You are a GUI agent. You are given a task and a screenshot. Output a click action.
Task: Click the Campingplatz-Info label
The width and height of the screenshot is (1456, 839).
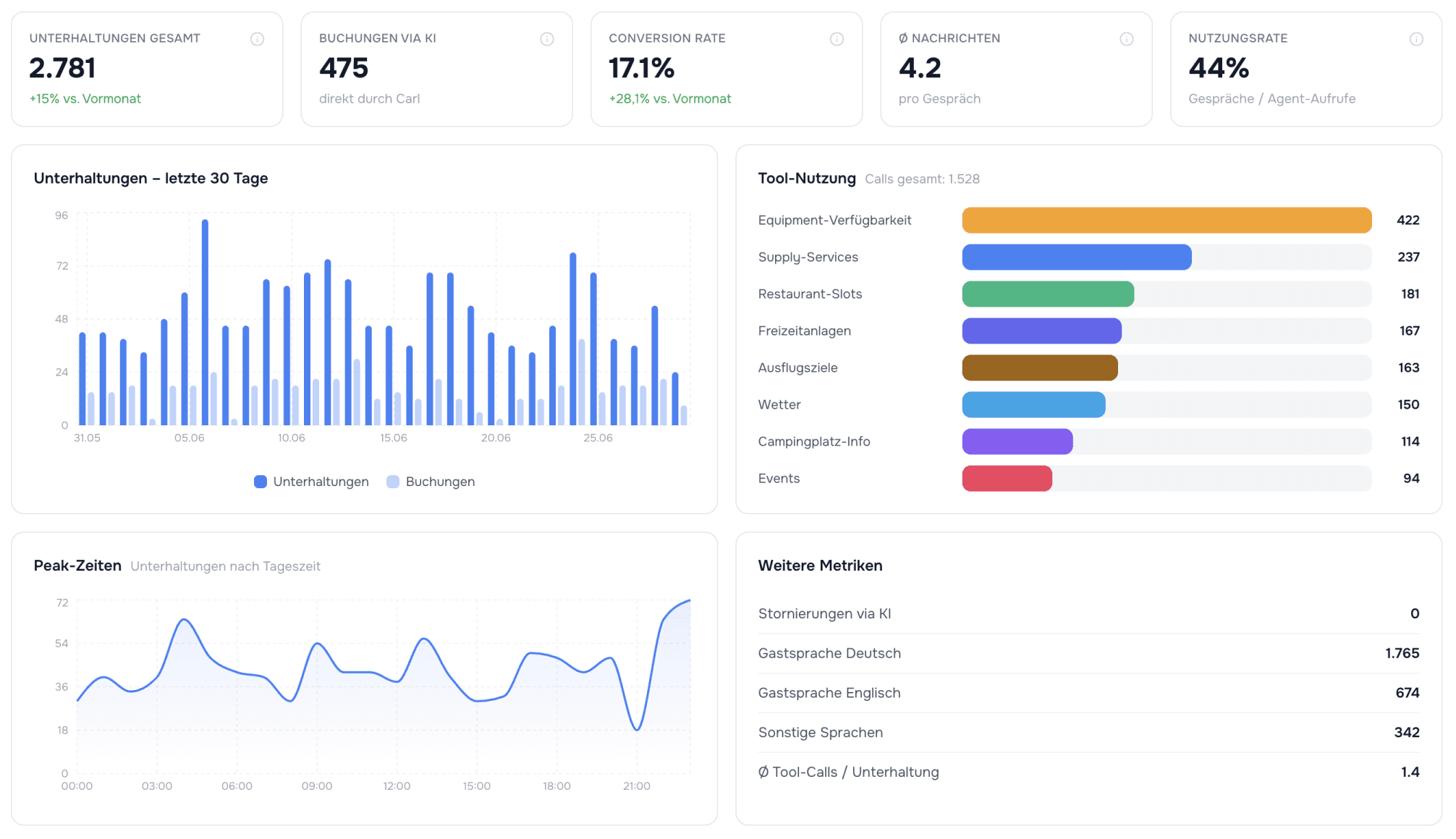click(x=814, y=442)
